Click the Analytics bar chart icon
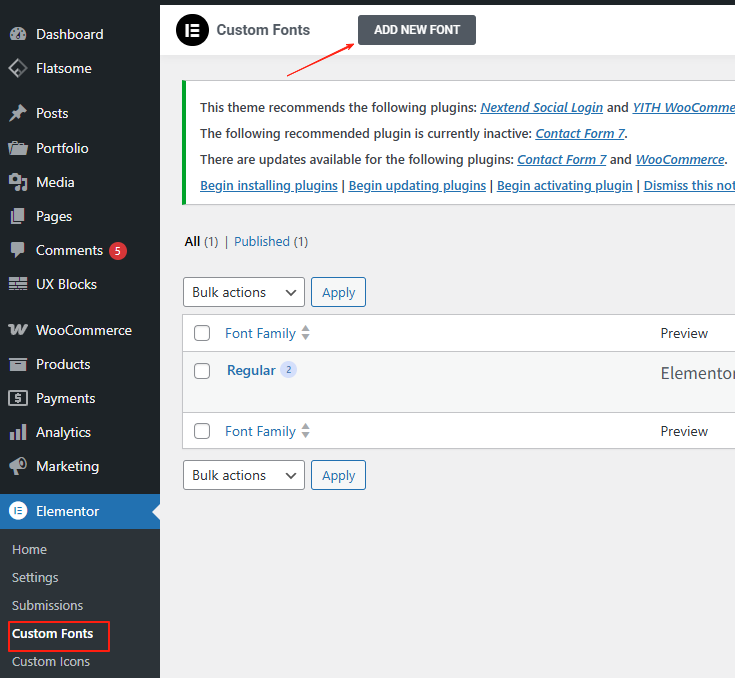Image resolution: width=735 pixels, height=678 pixels. pyautogui.click(x=18, y=432)
